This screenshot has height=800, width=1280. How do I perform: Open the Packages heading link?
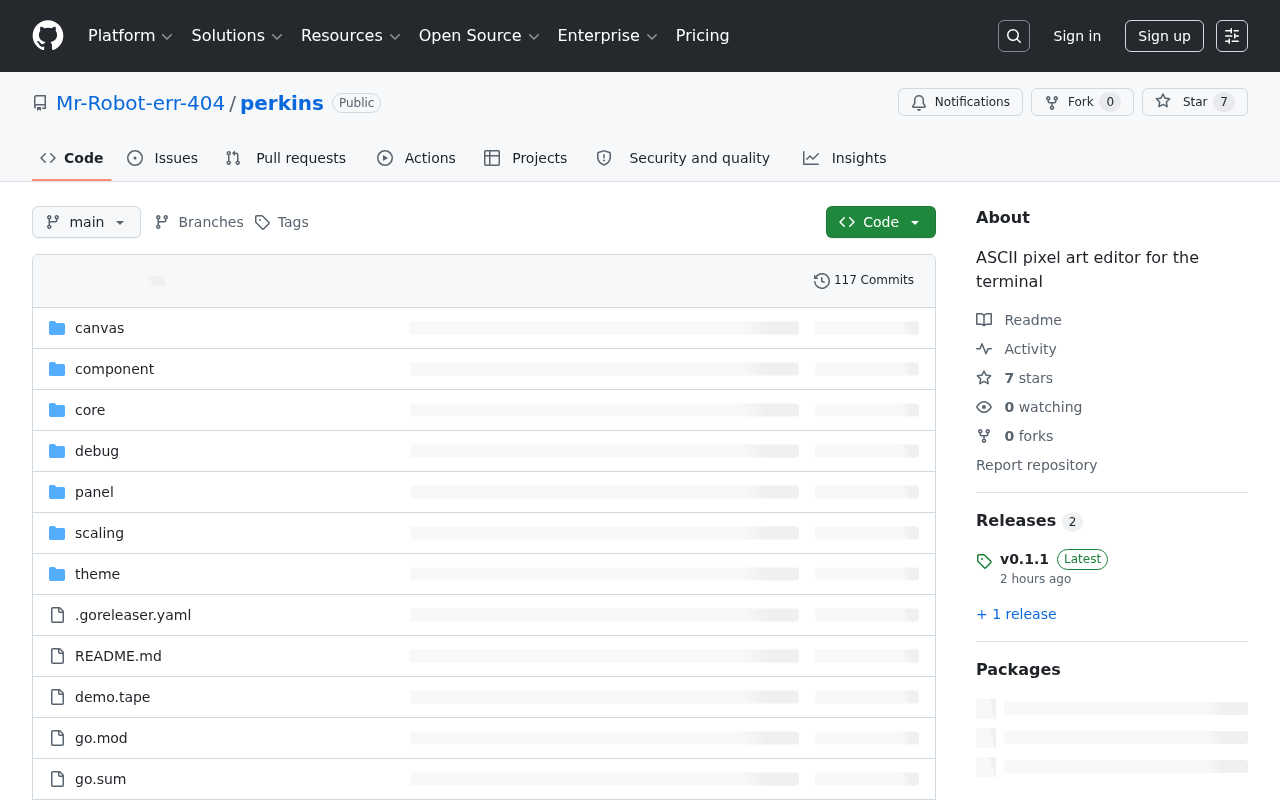[1018, 669]
